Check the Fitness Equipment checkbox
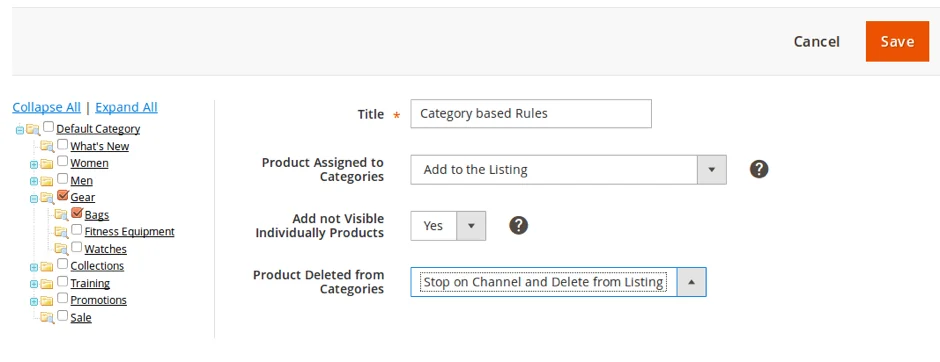The height and width of the screenshot is (362, 940). click(77, 230)
